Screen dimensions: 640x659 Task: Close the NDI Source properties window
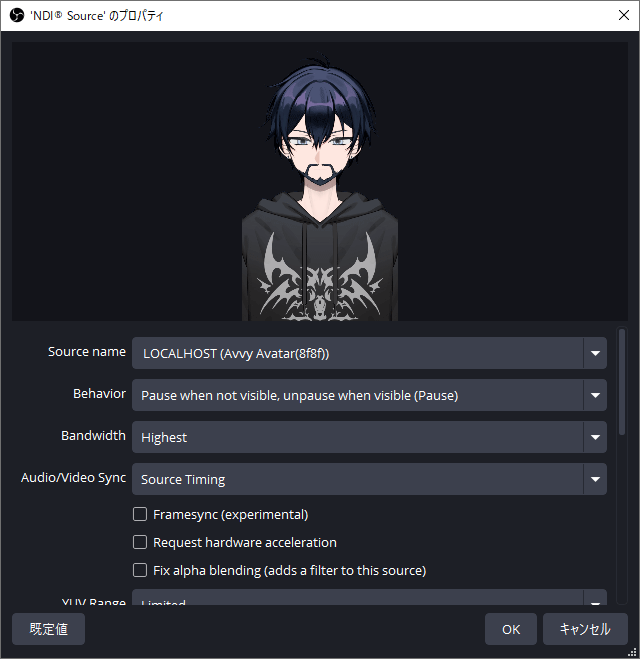(x=624, y=15)
